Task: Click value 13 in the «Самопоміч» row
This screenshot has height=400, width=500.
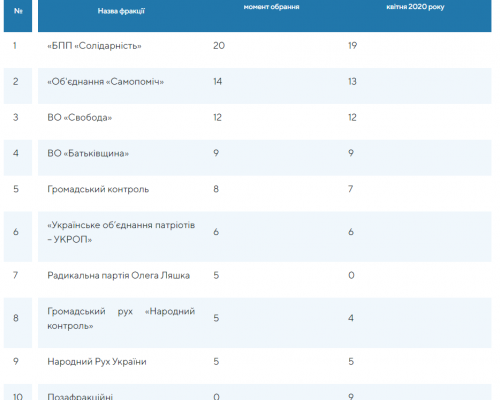Action: 352,82
